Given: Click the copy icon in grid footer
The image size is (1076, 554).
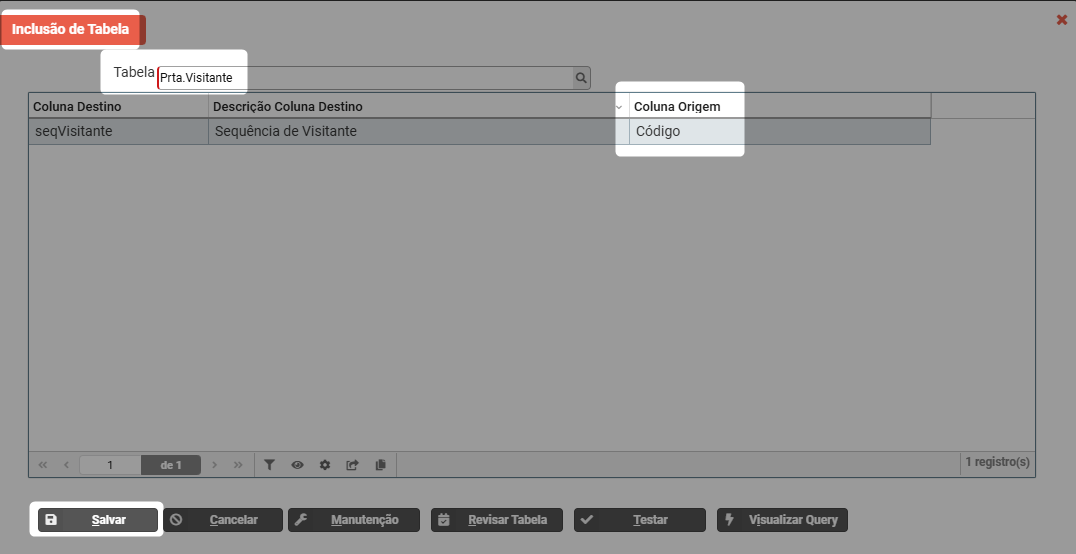Looking at the screenshot, I should pos(380,465).
